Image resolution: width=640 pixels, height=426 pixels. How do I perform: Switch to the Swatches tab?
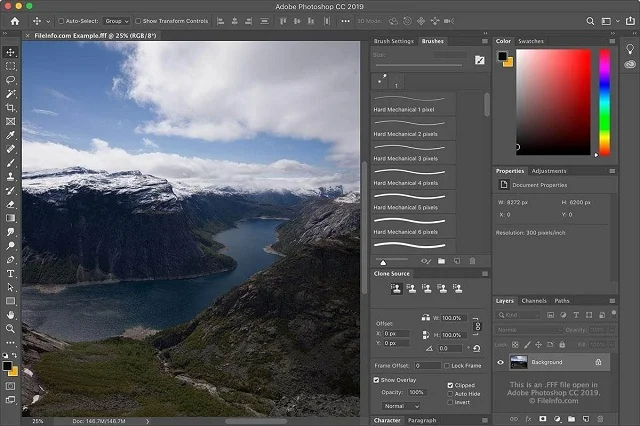tap(531, 41)
